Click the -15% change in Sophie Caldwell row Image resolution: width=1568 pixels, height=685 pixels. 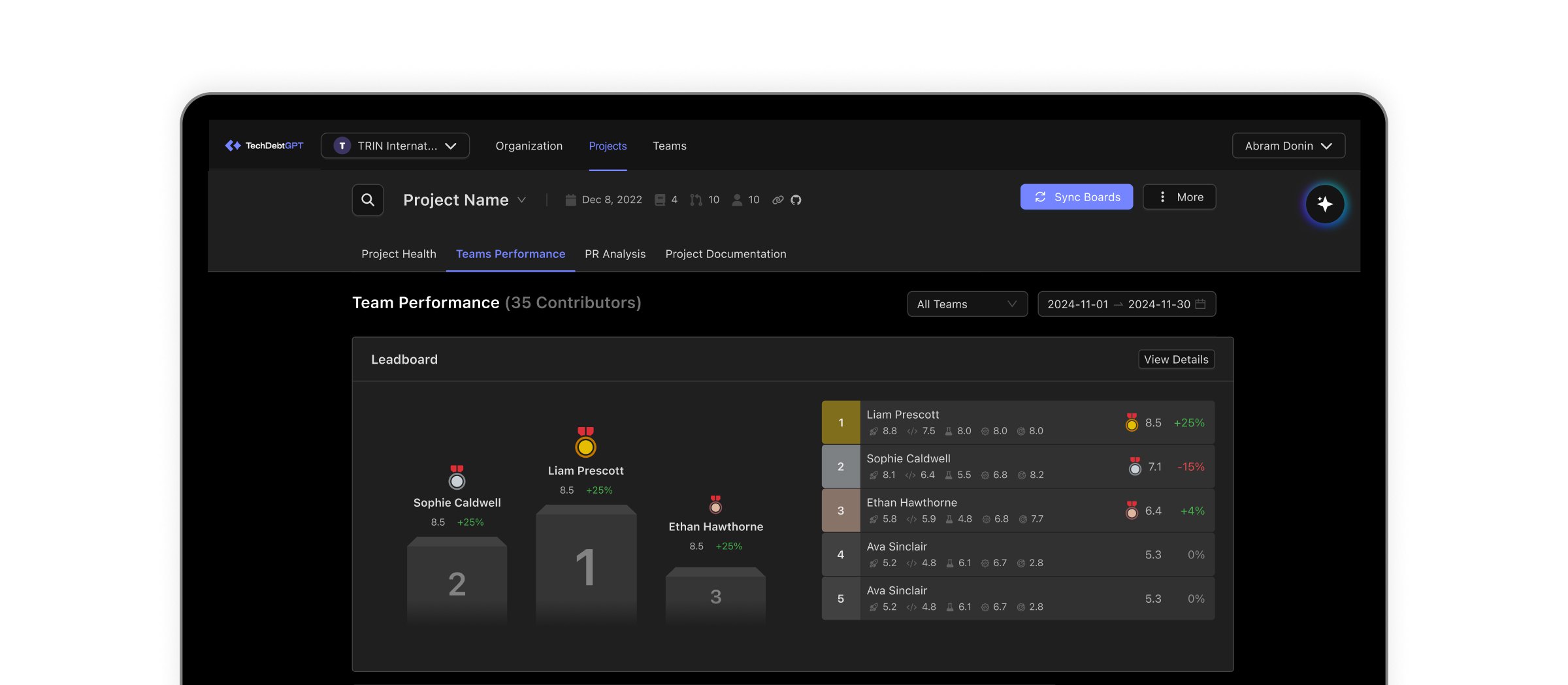1190,466
